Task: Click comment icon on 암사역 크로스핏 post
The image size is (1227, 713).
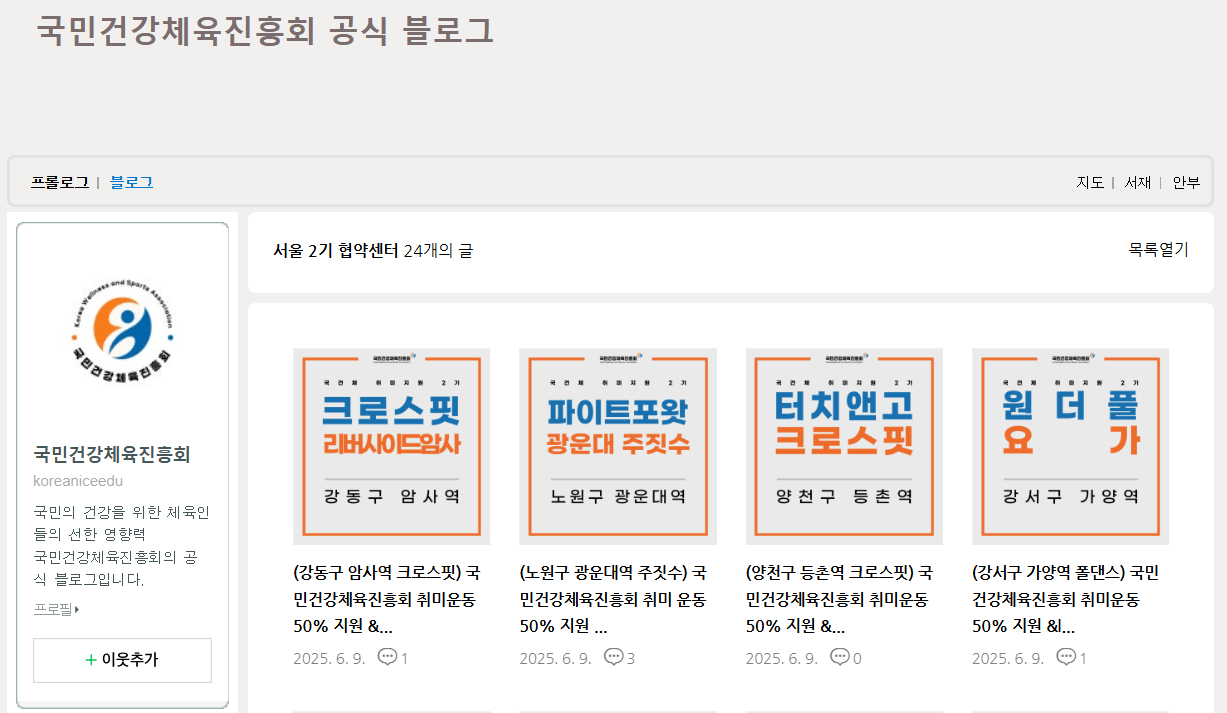Action: 387,657
